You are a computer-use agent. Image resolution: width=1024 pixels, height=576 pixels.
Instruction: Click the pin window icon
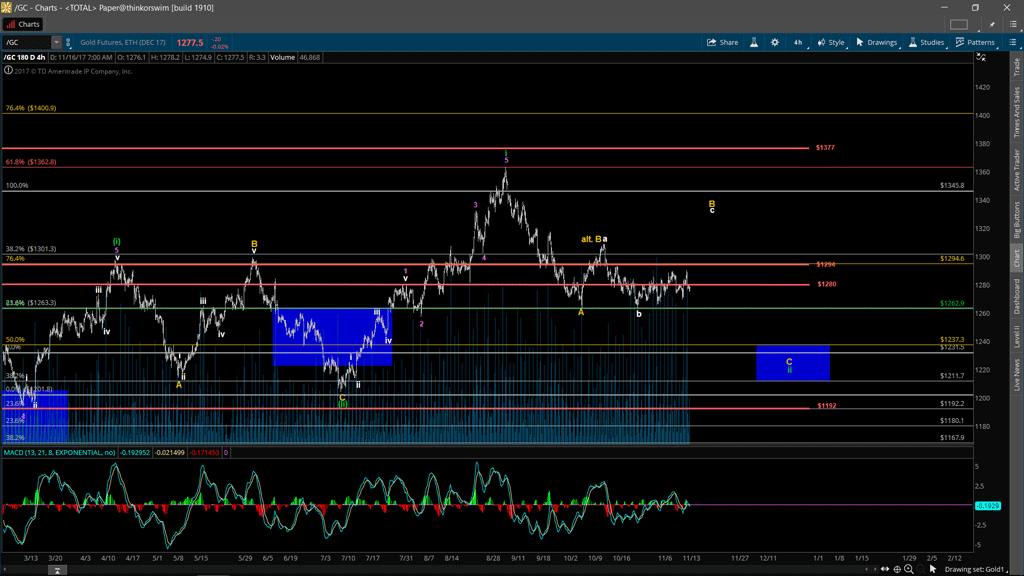pos(992,24)
